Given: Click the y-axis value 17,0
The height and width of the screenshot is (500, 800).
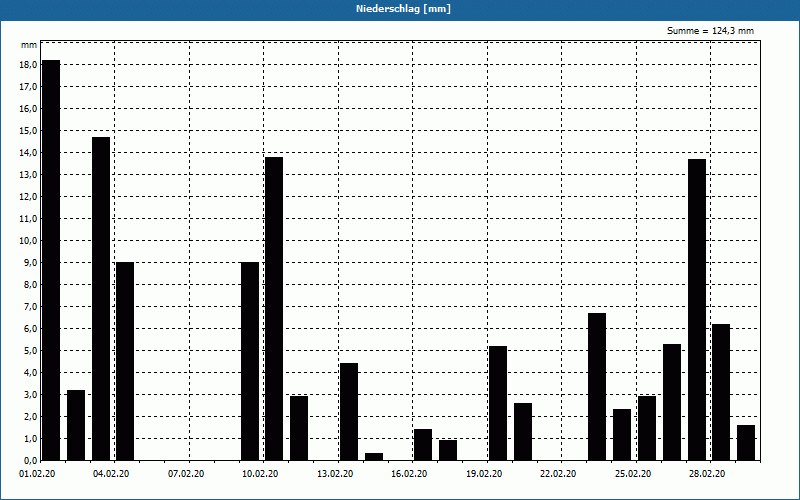Looking at the screenshot, I should 28,87.
